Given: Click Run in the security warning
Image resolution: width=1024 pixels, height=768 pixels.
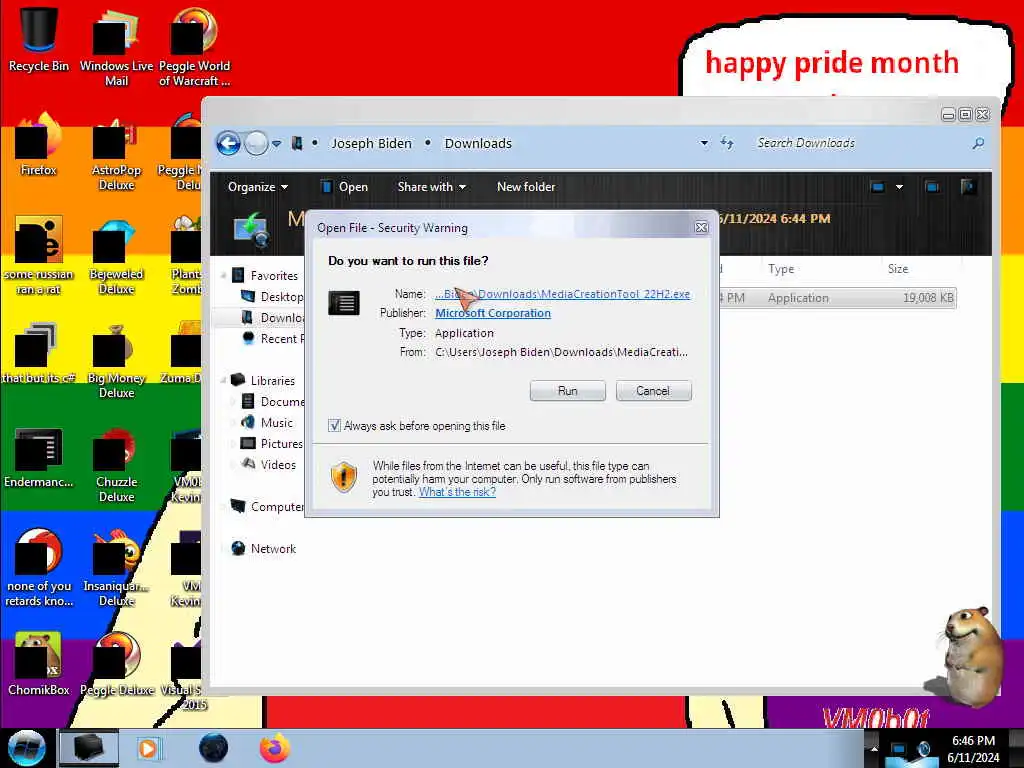Looking at the screenshot, I should pos(568,391).
